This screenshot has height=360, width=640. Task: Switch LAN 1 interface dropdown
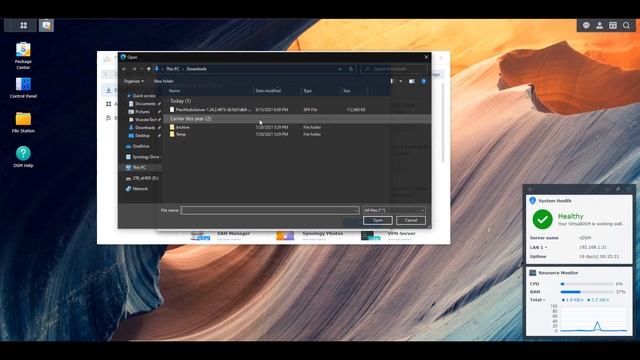[538, 247]
